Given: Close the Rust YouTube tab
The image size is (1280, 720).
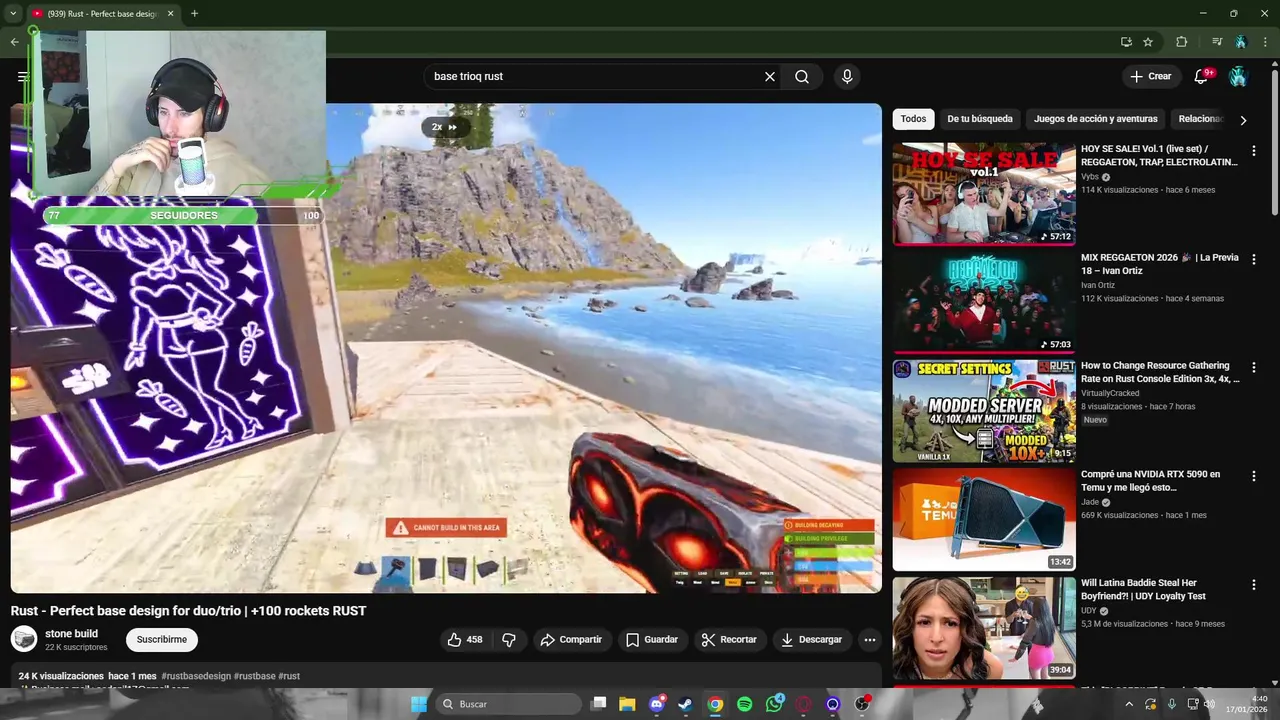Looking at the screenshot, I should click(x=170, y=13).
